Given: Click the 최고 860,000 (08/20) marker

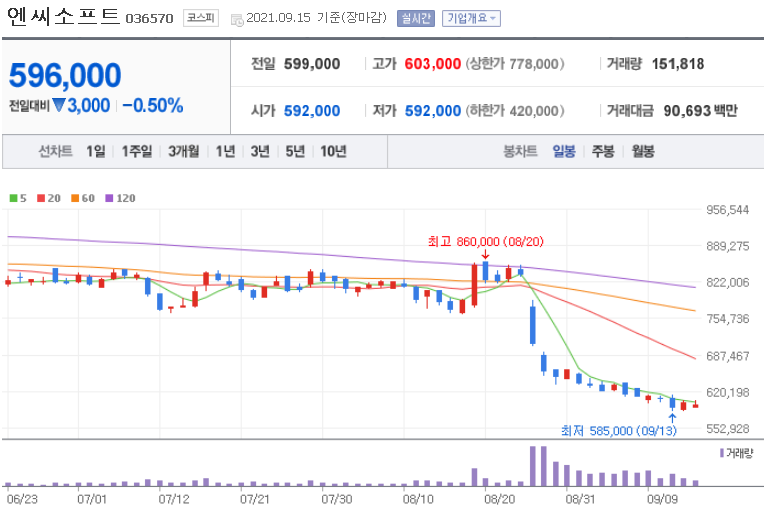Looking at the screenshot, I should pos(485,241).
